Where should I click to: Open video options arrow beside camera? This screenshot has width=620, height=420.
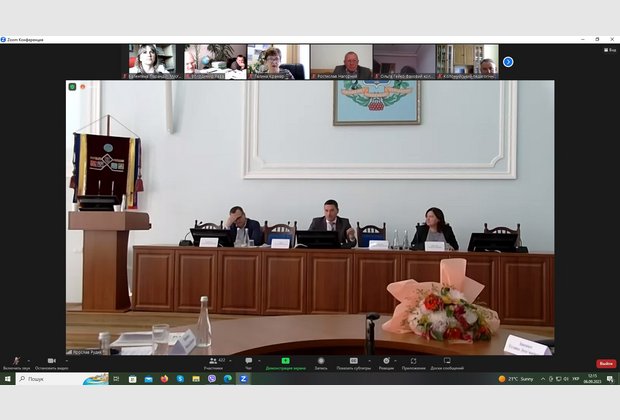(66, 361)
